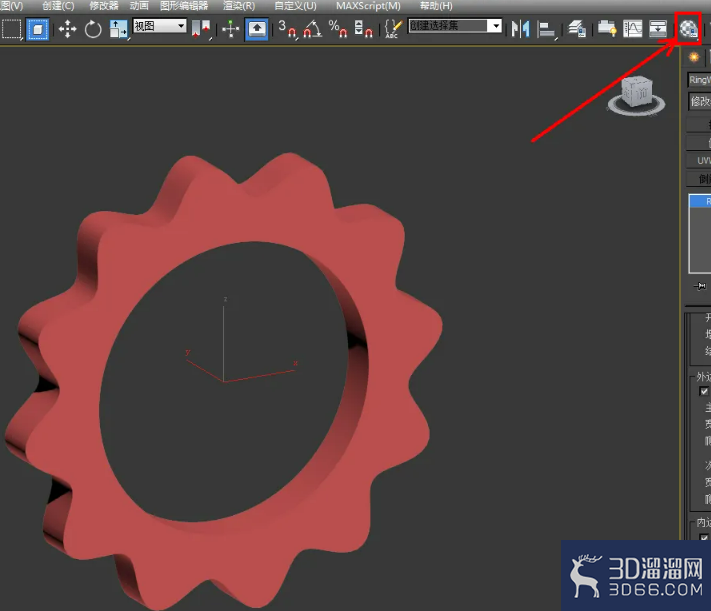The height and width of the screenshot is (611, 711).
Task: Open the 创建选择集 dropdown arrow
Action: coord(496,26)
